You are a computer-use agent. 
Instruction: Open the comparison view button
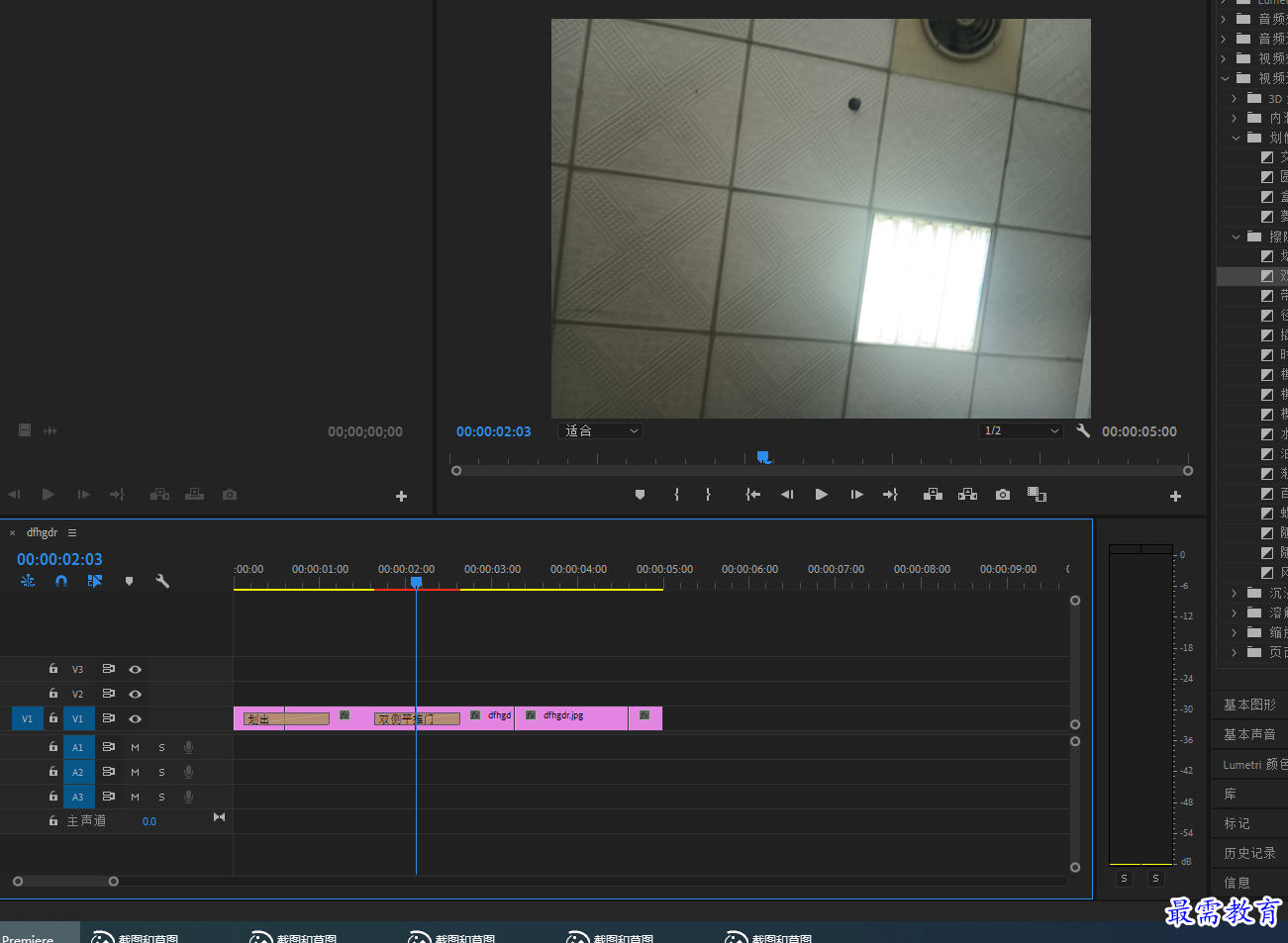point(1038,495)
